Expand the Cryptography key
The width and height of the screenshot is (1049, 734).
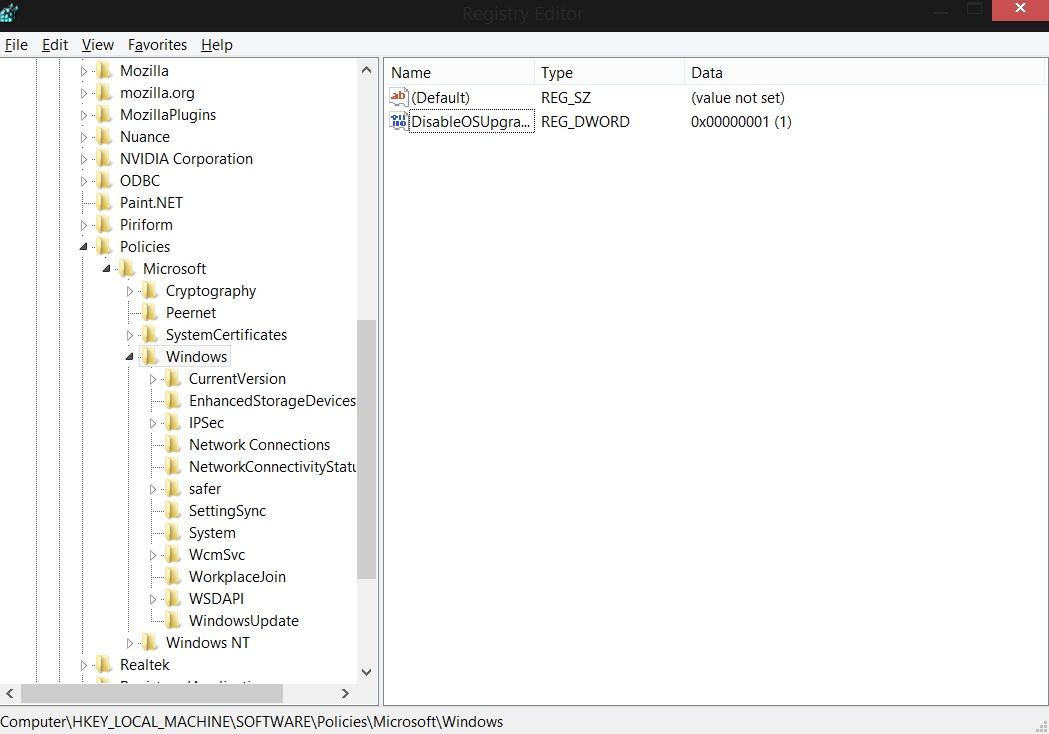(130, 291)
